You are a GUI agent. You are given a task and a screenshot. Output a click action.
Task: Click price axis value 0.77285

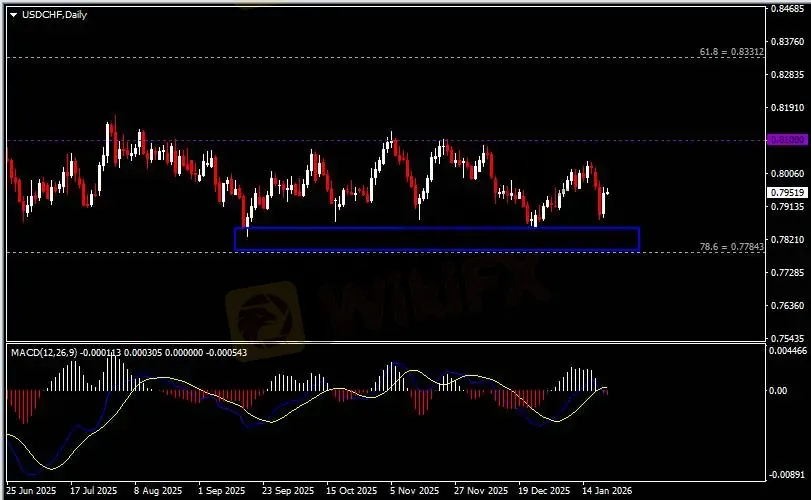click(x=787, y=272)
